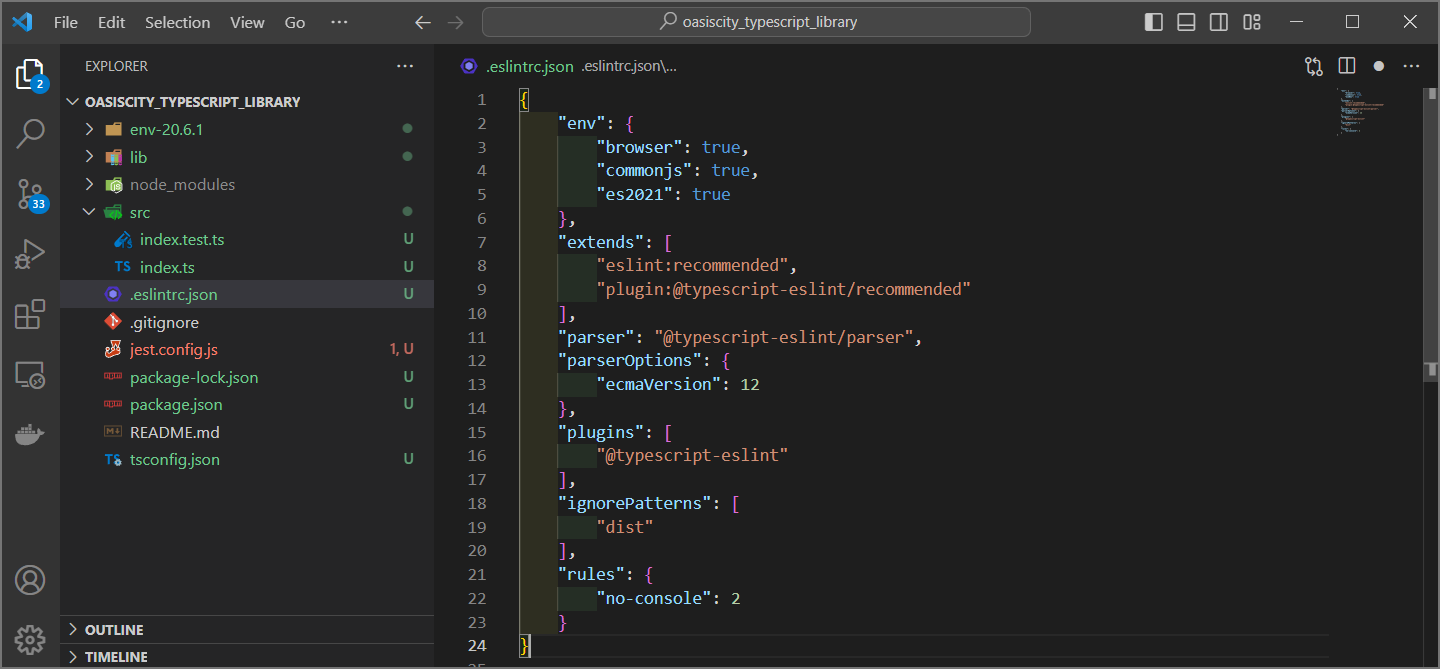1440x669 pixels.
Task: Click the editor minimap preview
Action: 1362,112
